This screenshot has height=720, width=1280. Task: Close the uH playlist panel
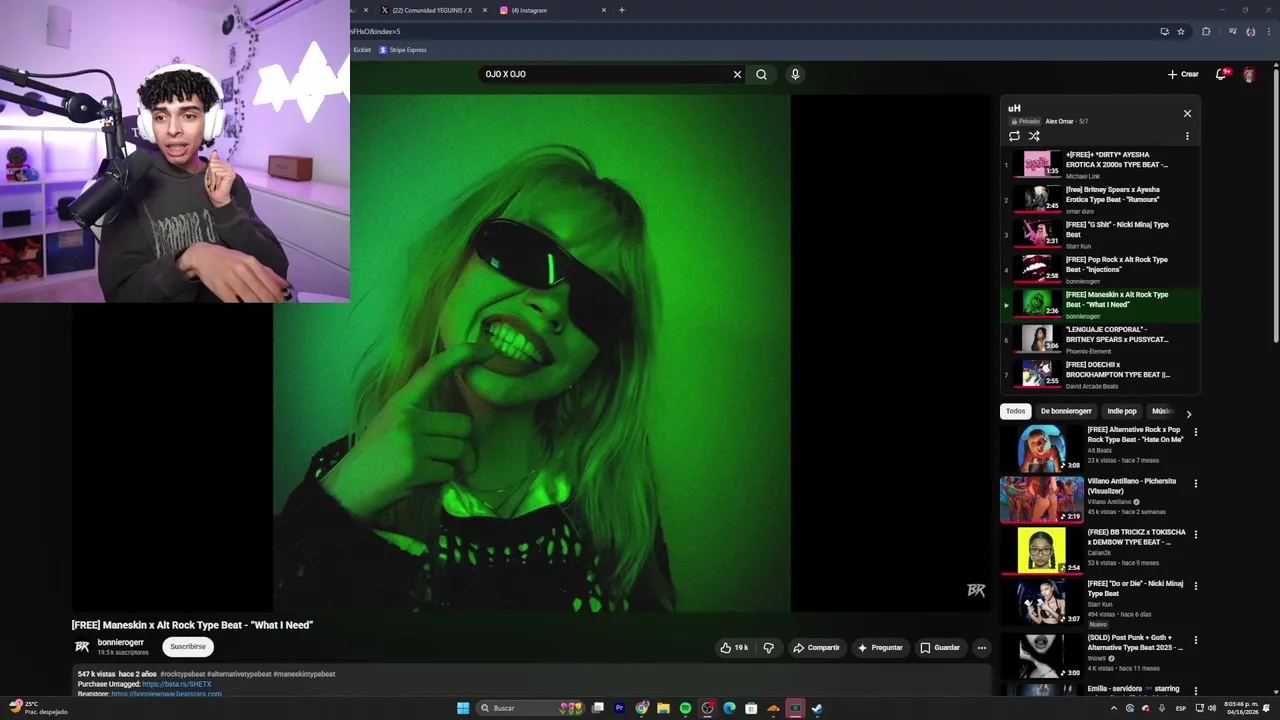point(1187,113)
